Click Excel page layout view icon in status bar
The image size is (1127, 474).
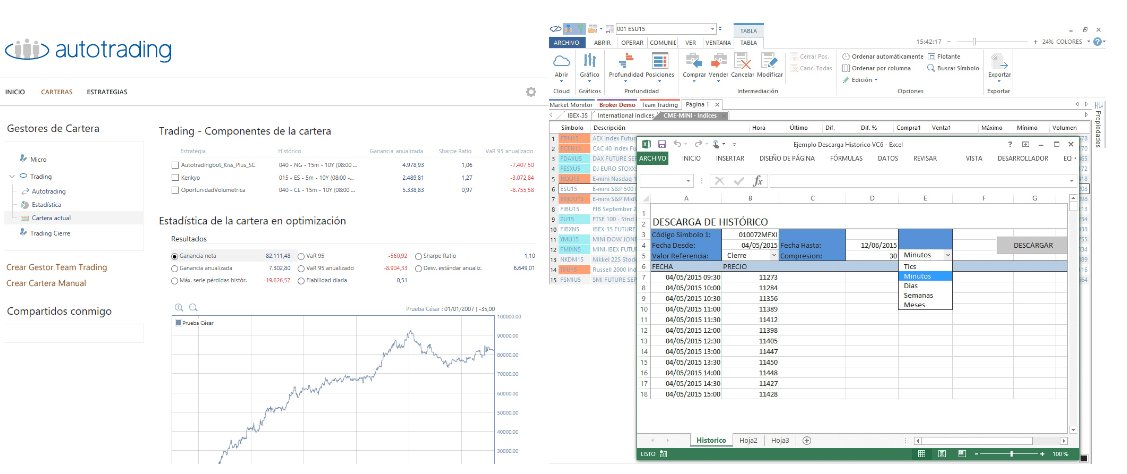pos(941,454)
